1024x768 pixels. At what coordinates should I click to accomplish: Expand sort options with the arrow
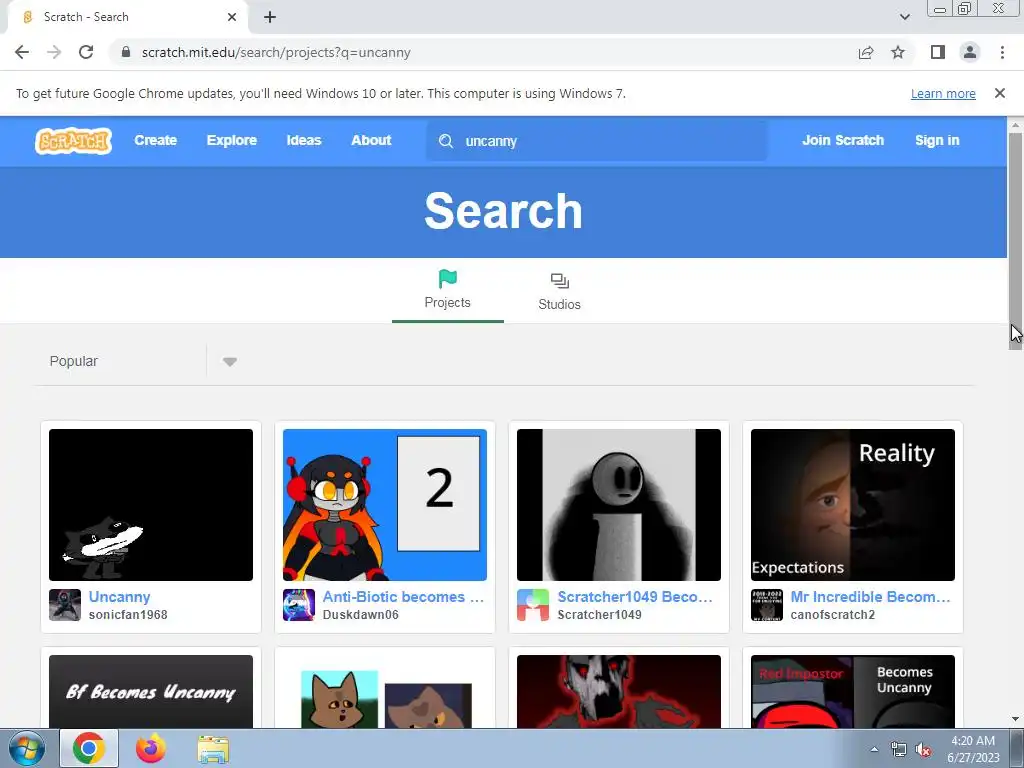[x=229, y=362]
